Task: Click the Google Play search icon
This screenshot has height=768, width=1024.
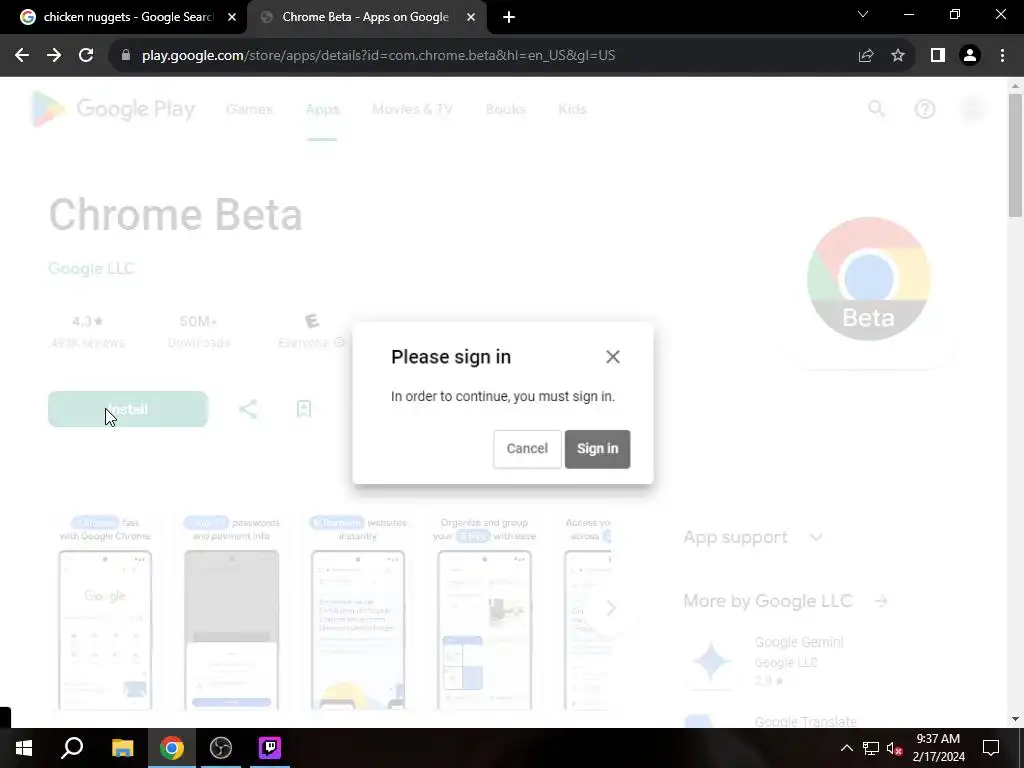Action: click(x=876, y=108)
